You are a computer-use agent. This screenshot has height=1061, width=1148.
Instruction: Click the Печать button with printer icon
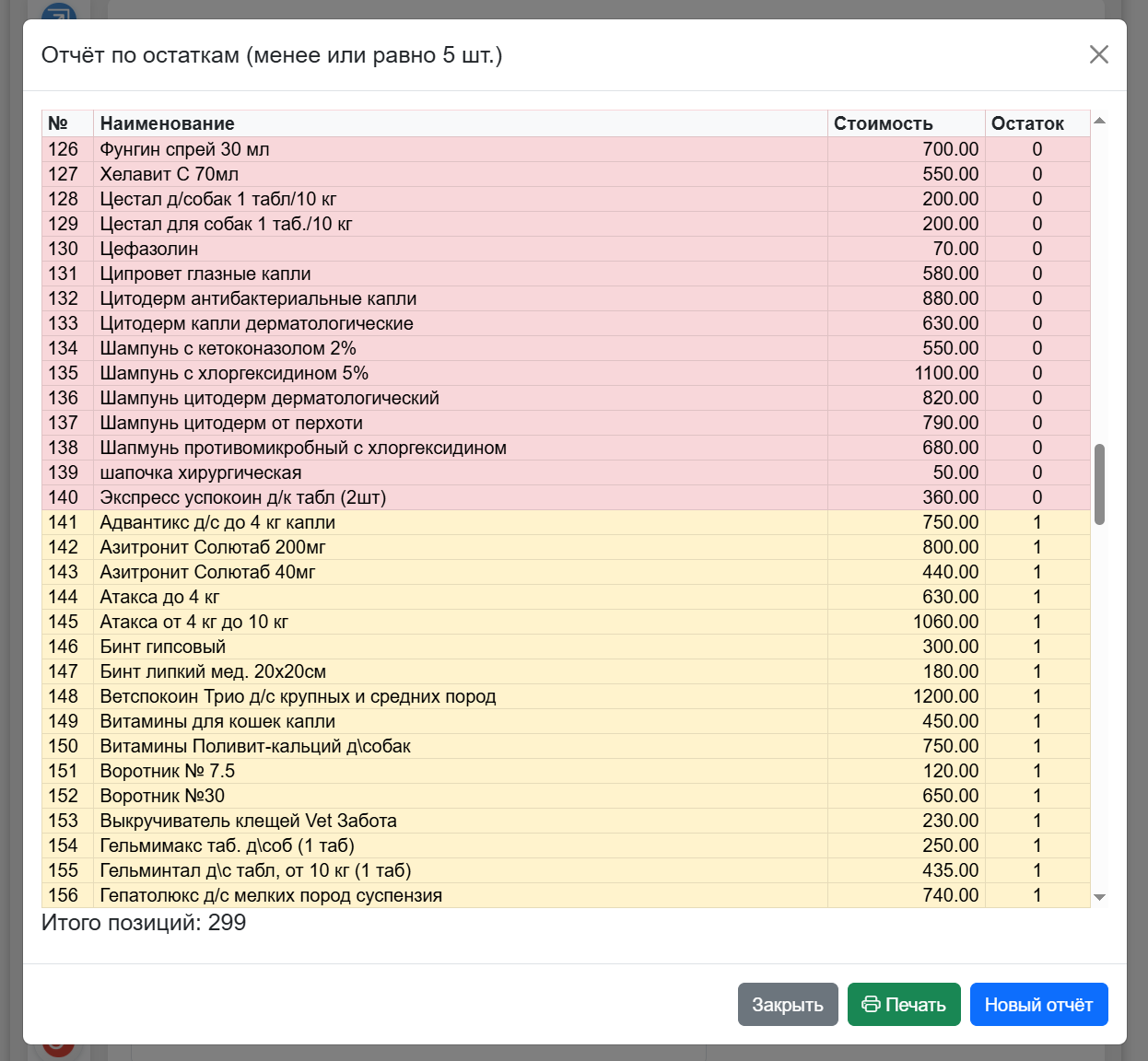click(904, 1005)
